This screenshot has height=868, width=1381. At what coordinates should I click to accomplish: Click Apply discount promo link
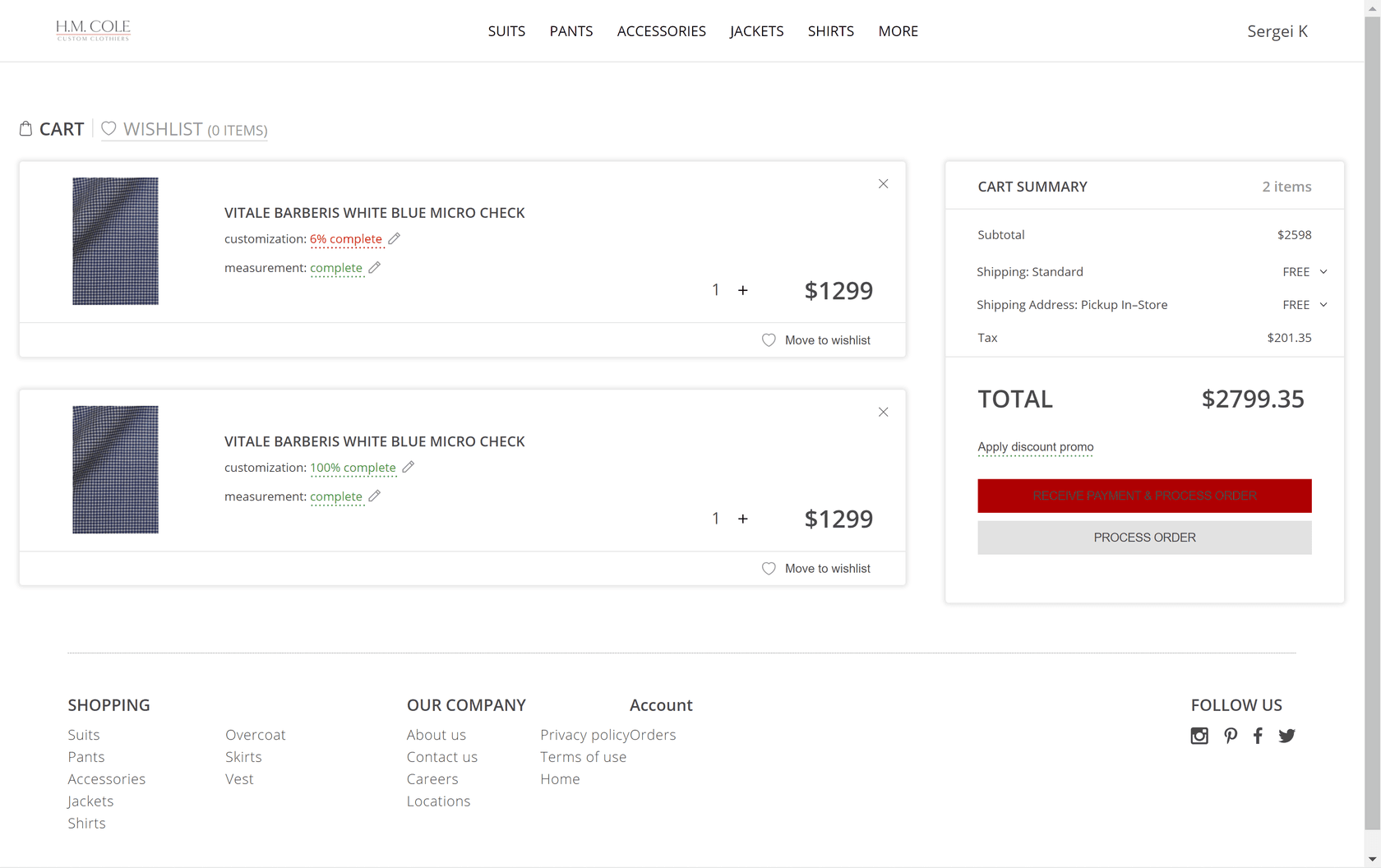[1036, 447]
